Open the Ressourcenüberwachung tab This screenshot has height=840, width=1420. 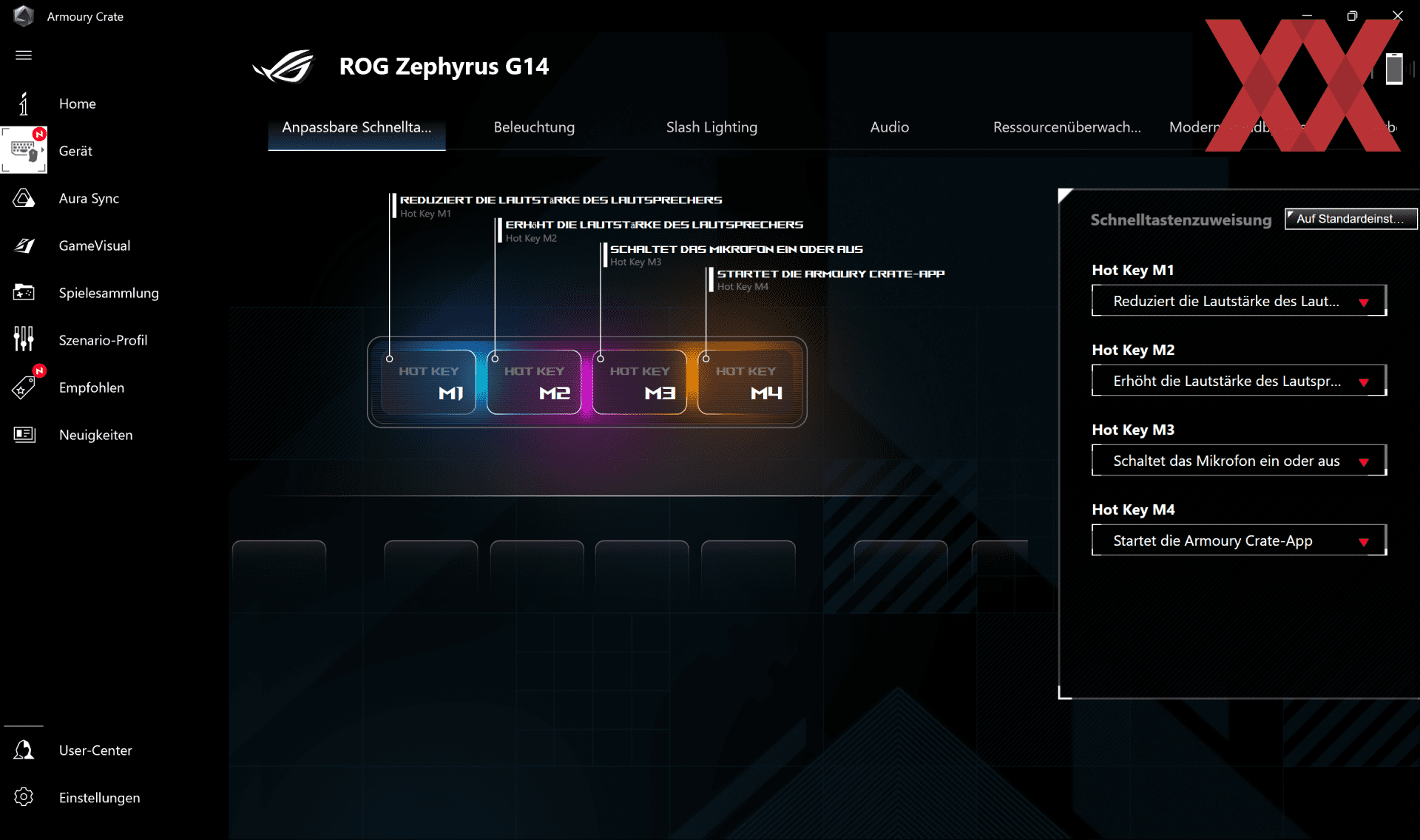point(1066,127)
